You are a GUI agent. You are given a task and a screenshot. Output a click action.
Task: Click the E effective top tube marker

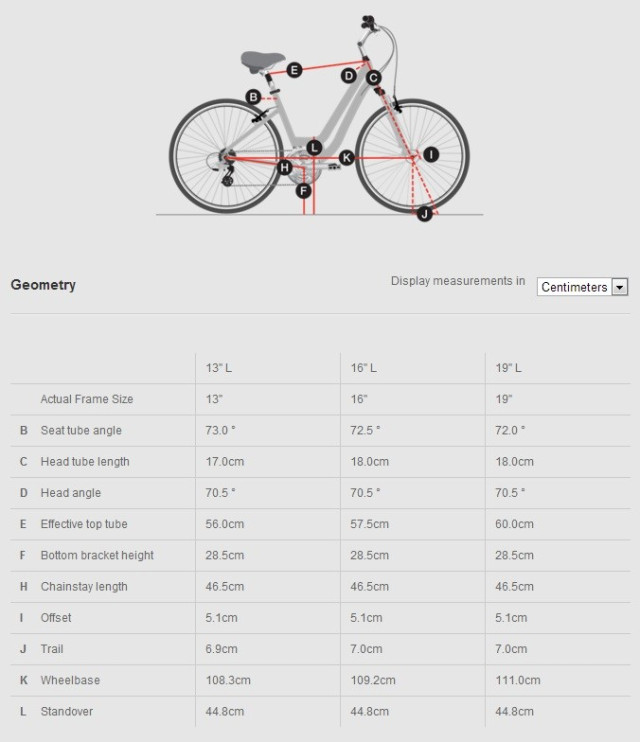coord(294,70)
